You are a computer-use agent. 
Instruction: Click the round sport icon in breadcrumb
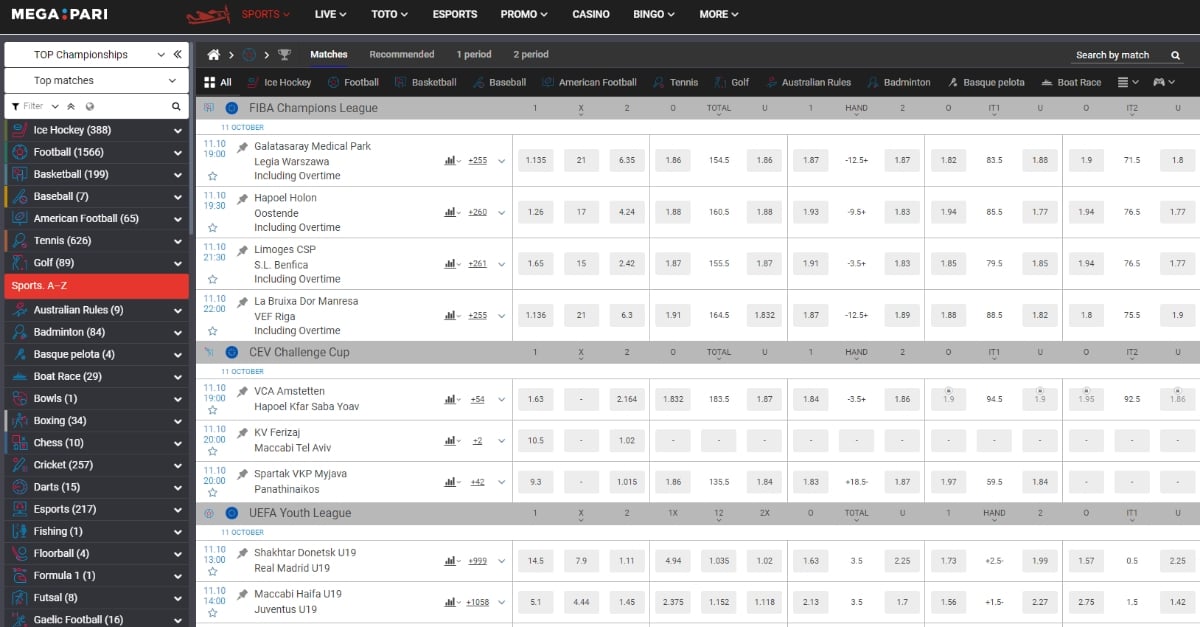[x=249, y=55]
